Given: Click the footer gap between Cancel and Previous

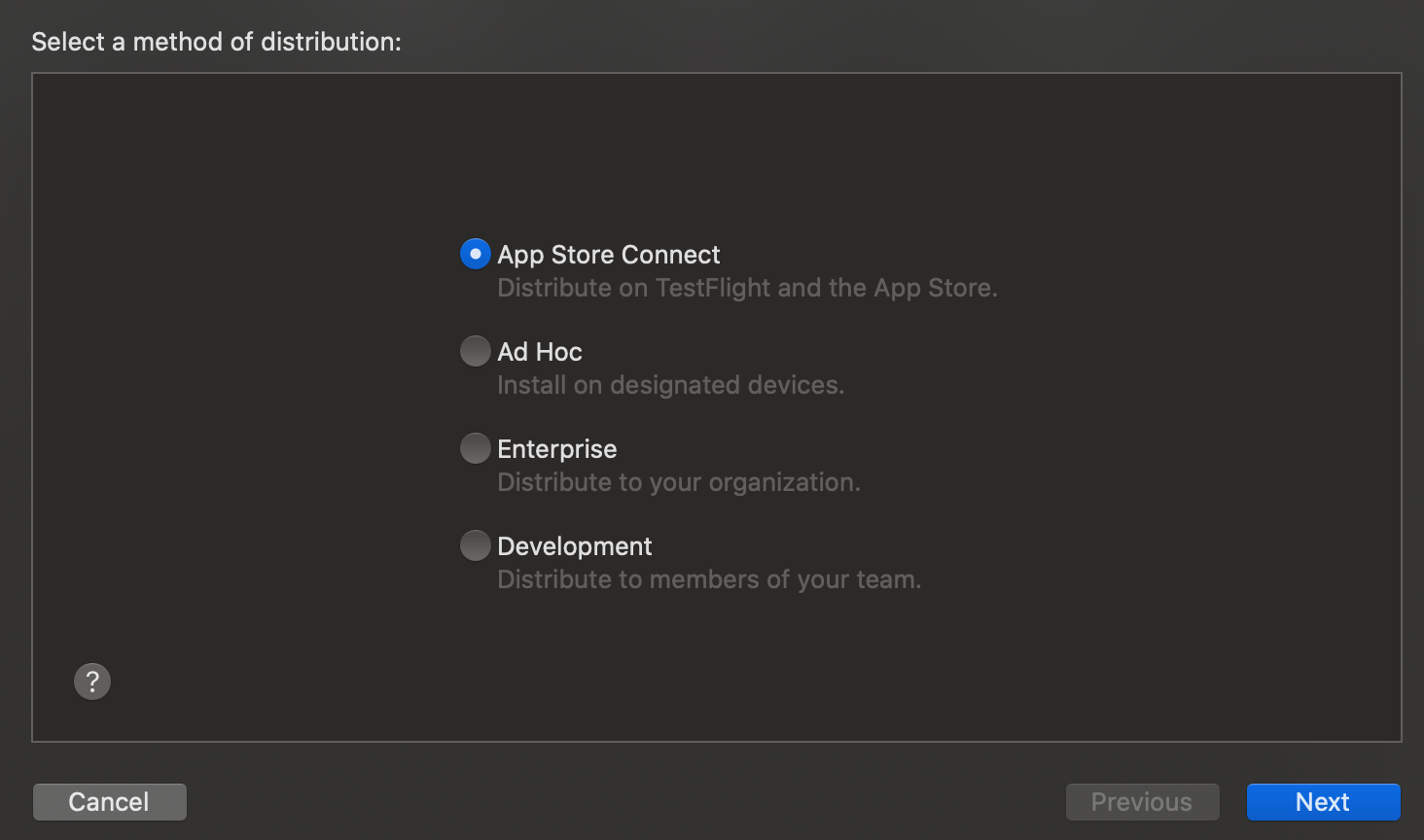Looking at the screenshot, I should point(623,802).
